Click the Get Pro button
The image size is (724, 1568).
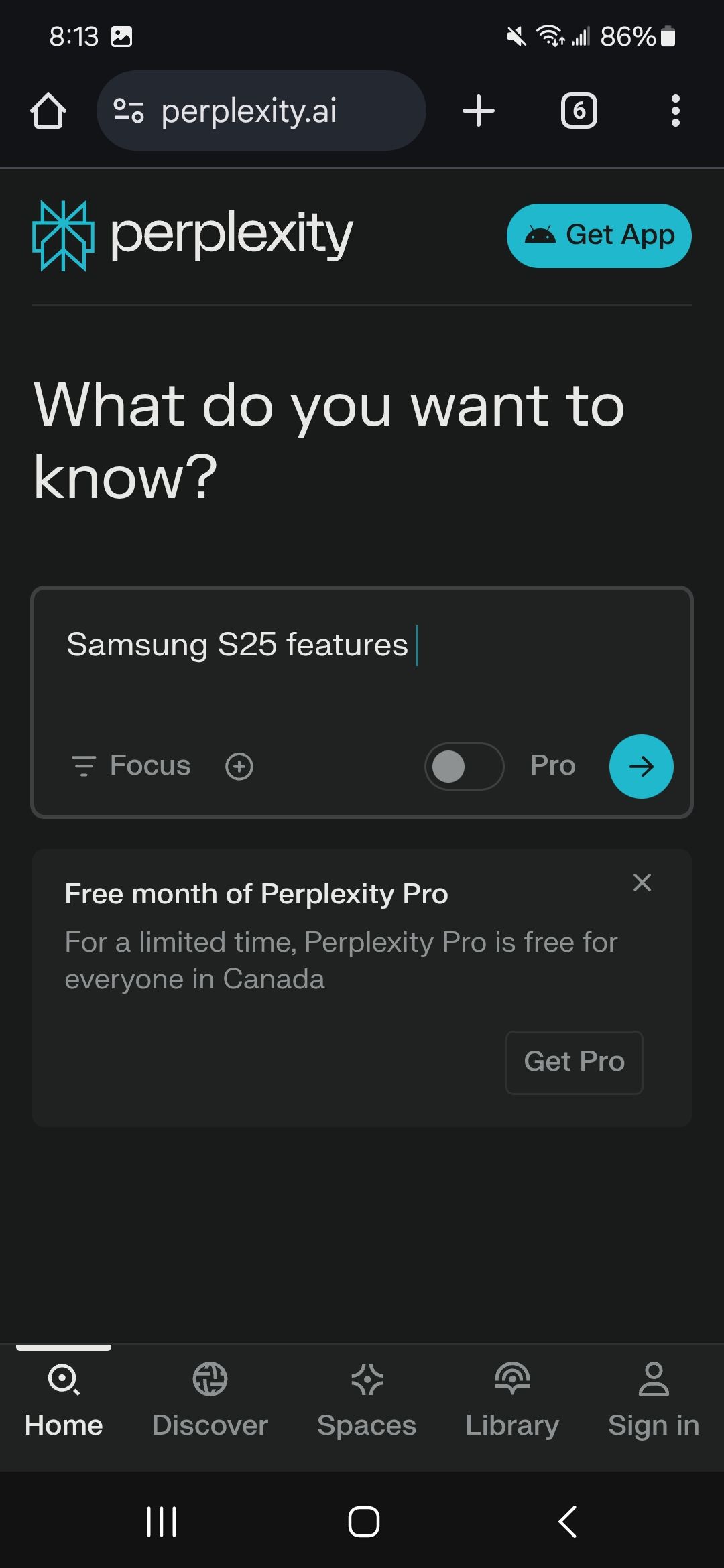575,1062
